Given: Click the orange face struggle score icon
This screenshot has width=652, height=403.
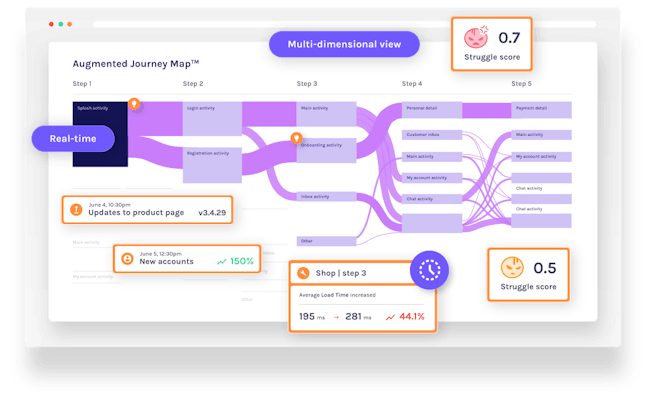Looking at the screenshot, I should 512,267.
